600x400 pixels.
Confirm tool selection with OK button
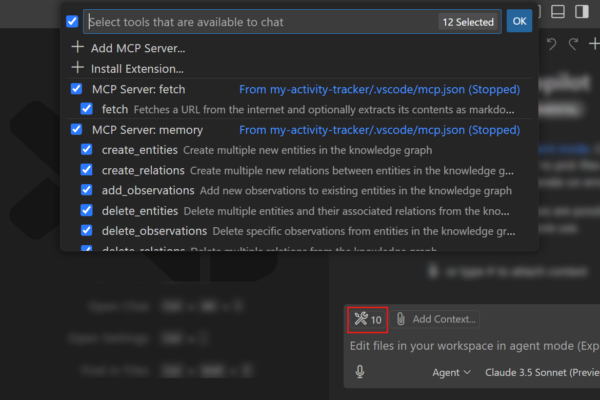click(519, 21)
